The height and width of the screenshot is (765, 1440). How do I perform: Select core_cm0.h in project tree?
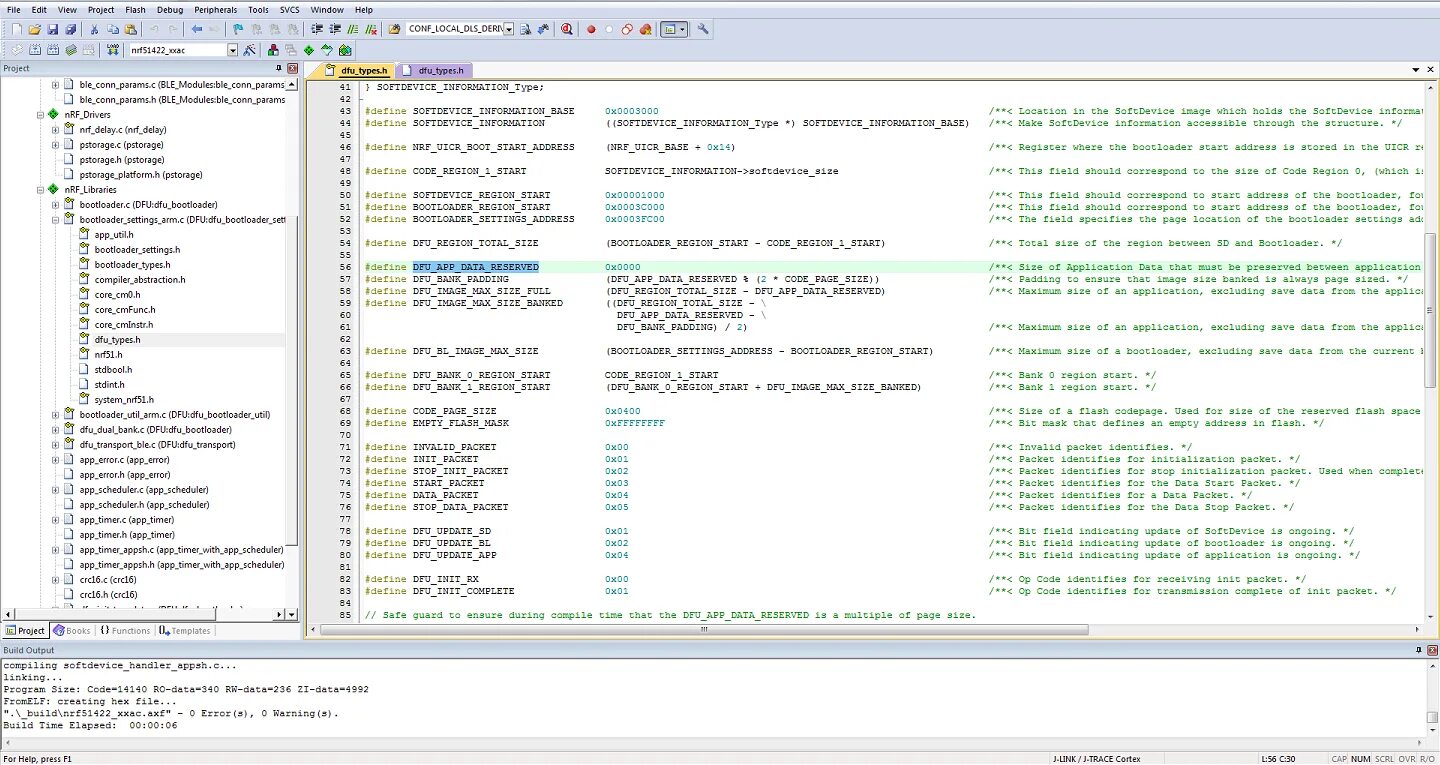[117, 295]
